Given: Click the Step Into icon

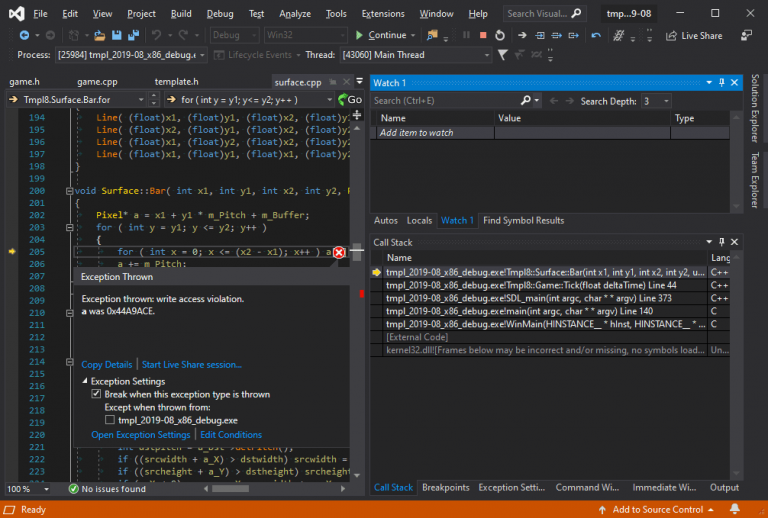Looking at the screenshot, I should pyautogui.click(x=539, y=35).
